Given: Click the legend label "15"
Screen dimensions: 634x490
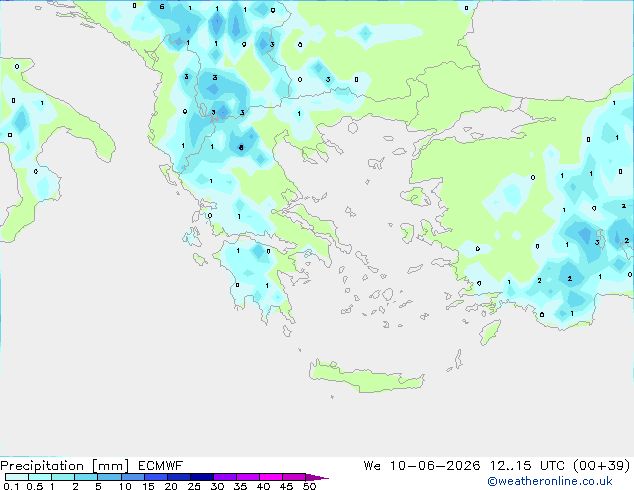Looking at the screenshot, I should point(148,486).
